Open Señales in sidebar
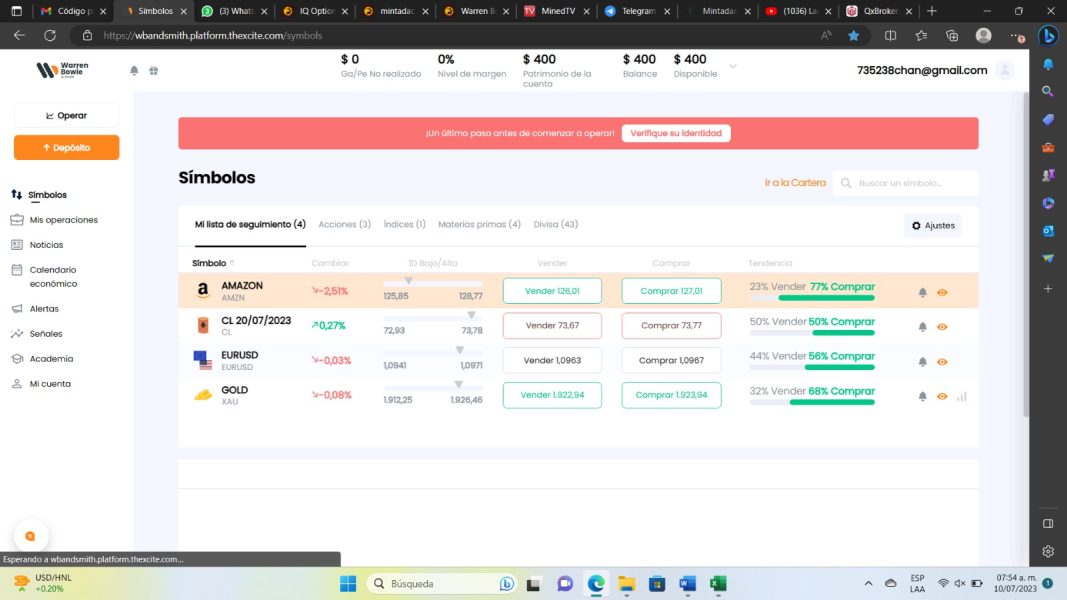 [x=37, y=334]
